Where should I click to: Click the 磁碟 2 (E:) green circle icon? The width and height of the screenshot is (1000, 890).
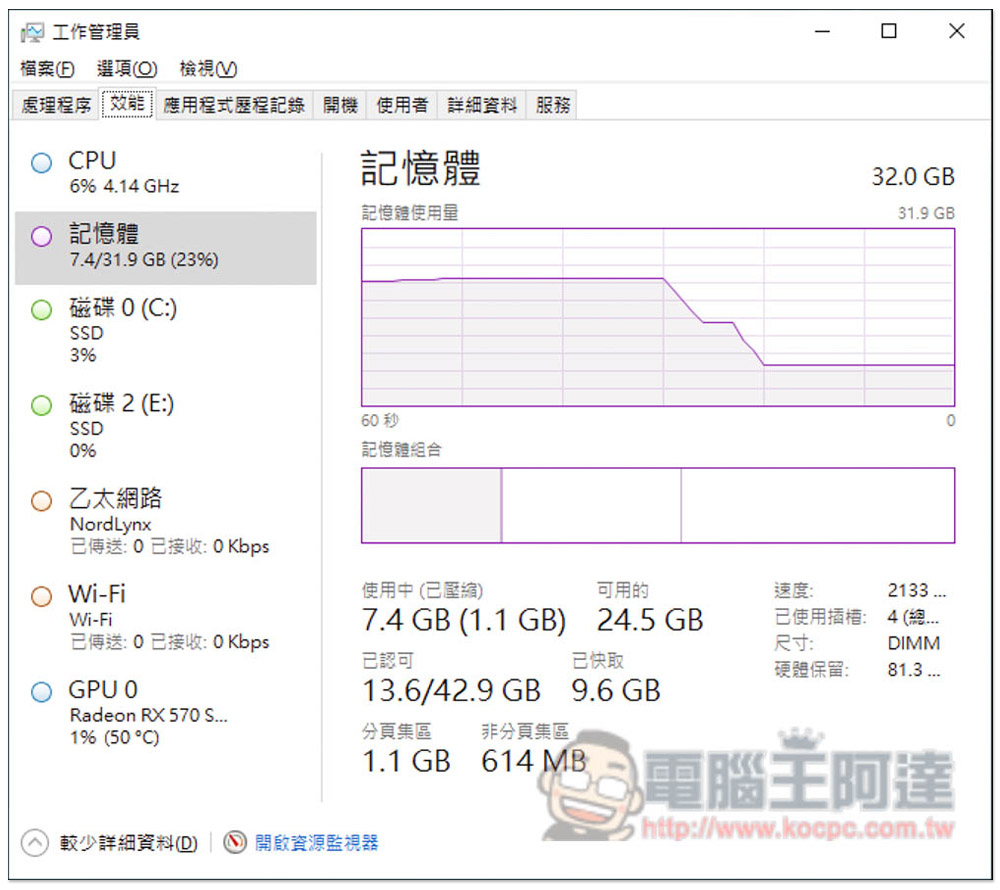click(x=41, y=405)
